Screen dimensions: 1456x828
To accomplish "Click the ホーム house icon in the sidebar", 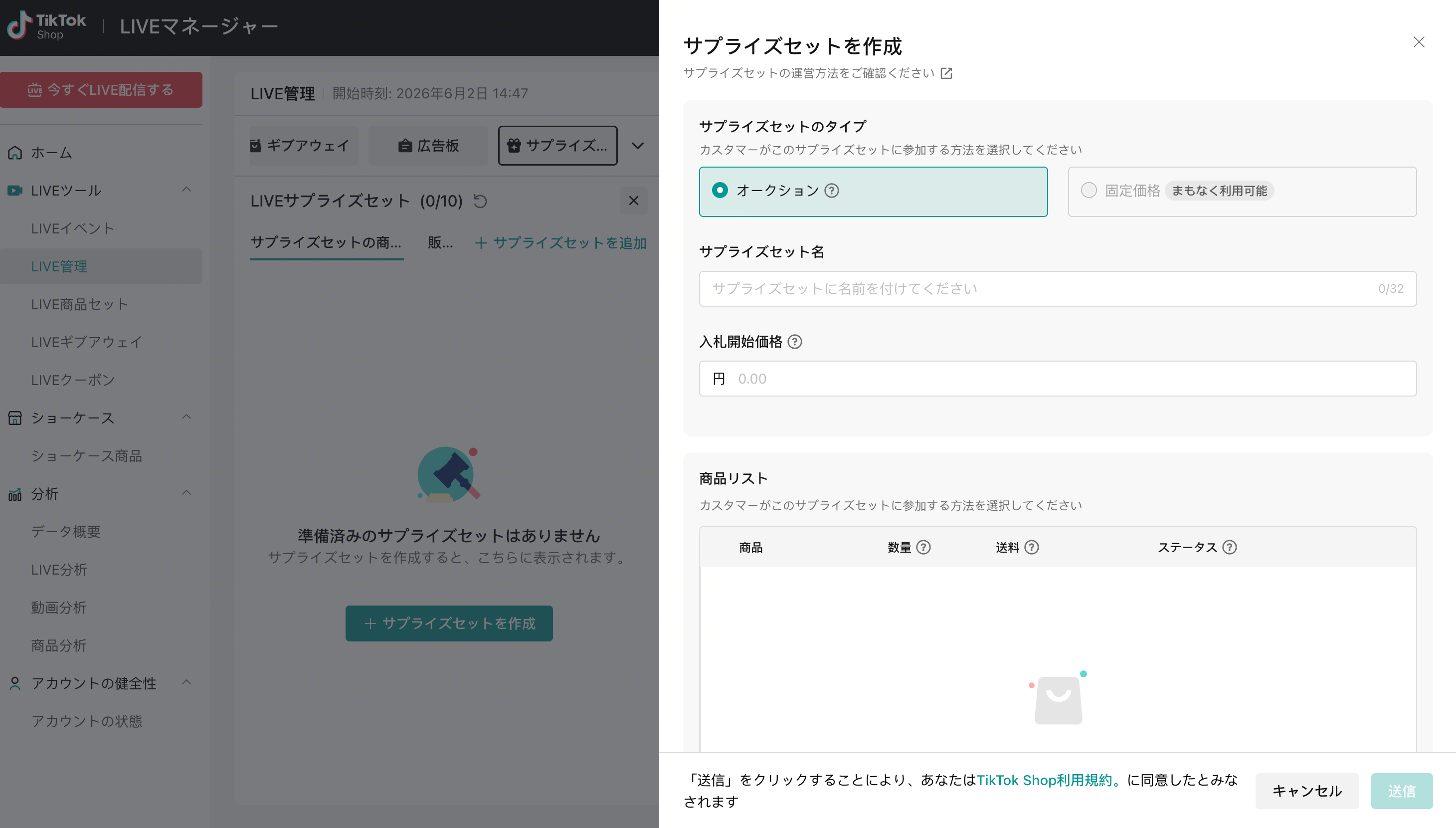I will tap(15, 153).
